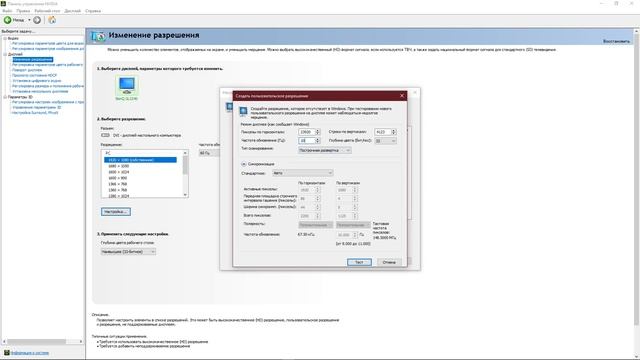
Task: Open Регулировка параметров цвета для видео
Action: [x=48, y=43]
